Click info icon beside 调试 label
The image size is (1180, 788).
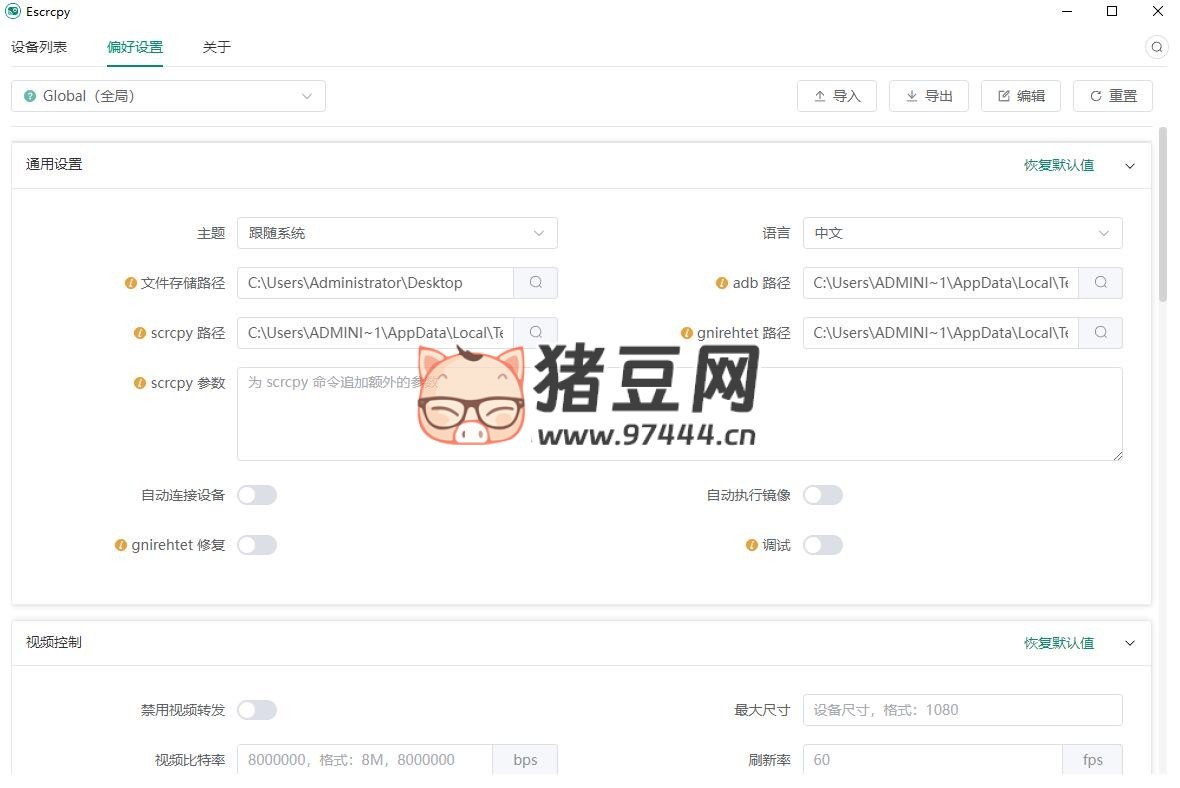coord(752,545)
